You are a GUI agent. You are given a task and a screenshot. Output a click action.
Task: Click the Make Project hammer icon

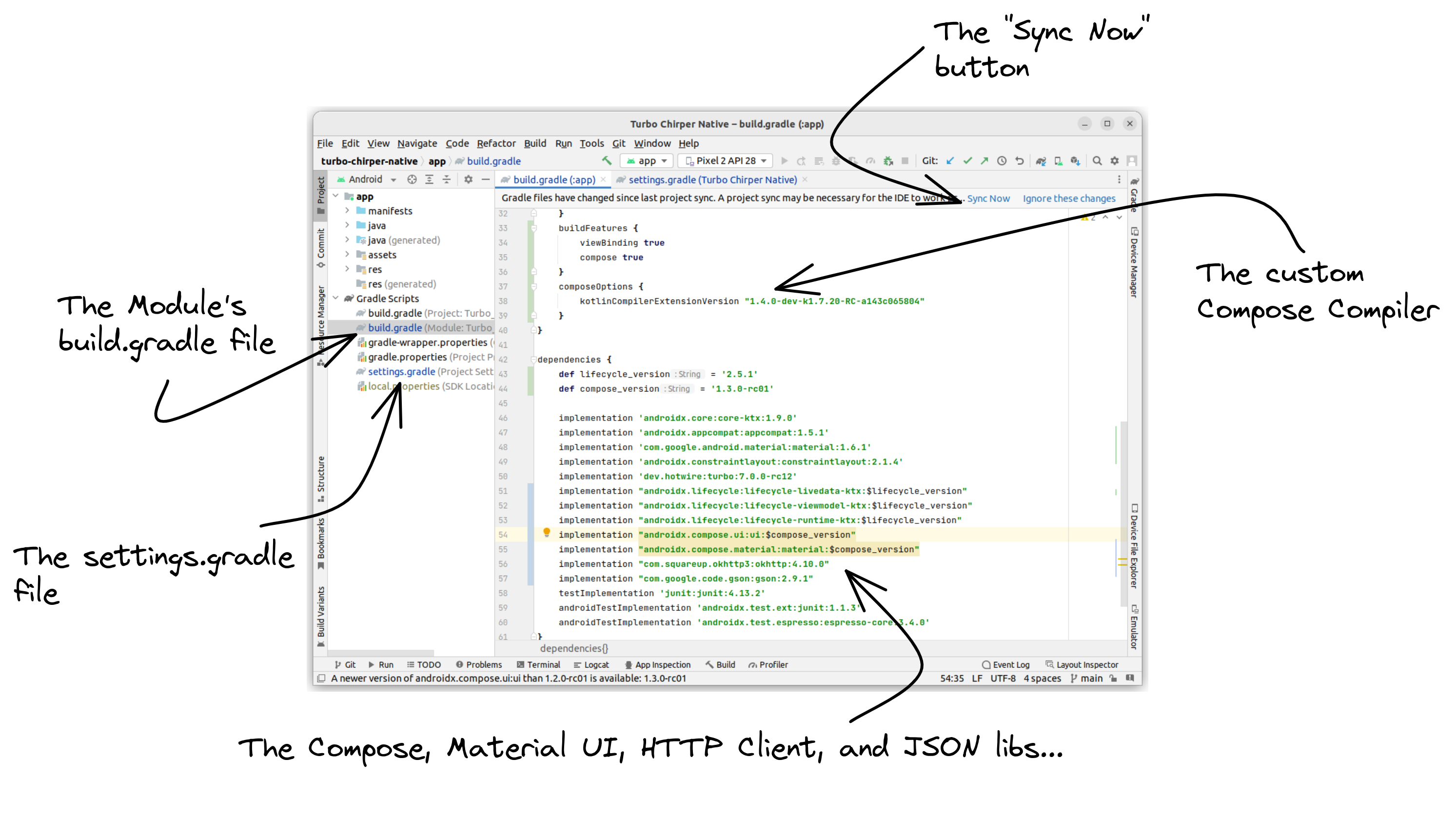pos(607,160)
